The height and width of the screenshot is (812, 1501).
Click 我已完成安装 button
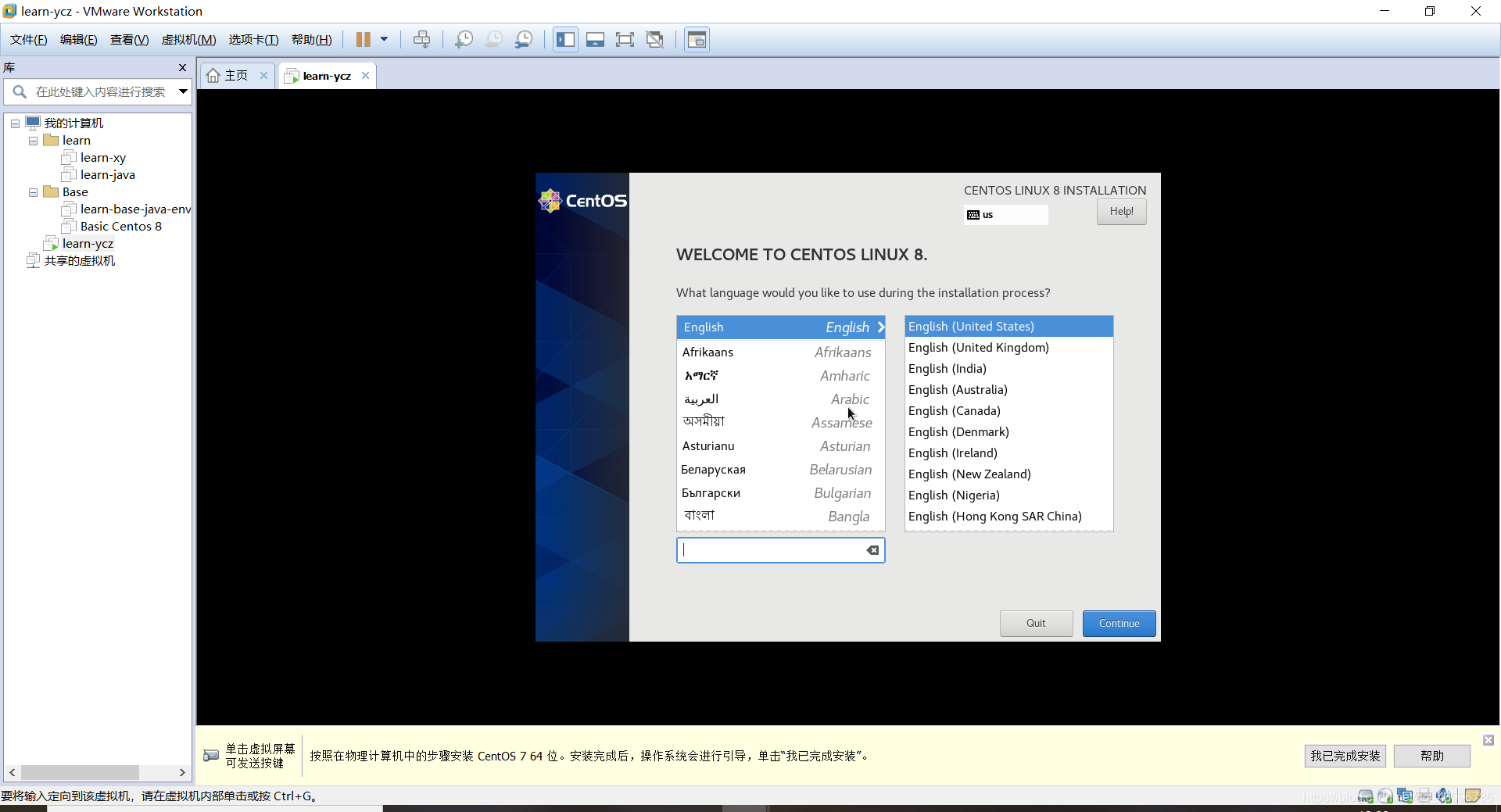pos(1345,756)
